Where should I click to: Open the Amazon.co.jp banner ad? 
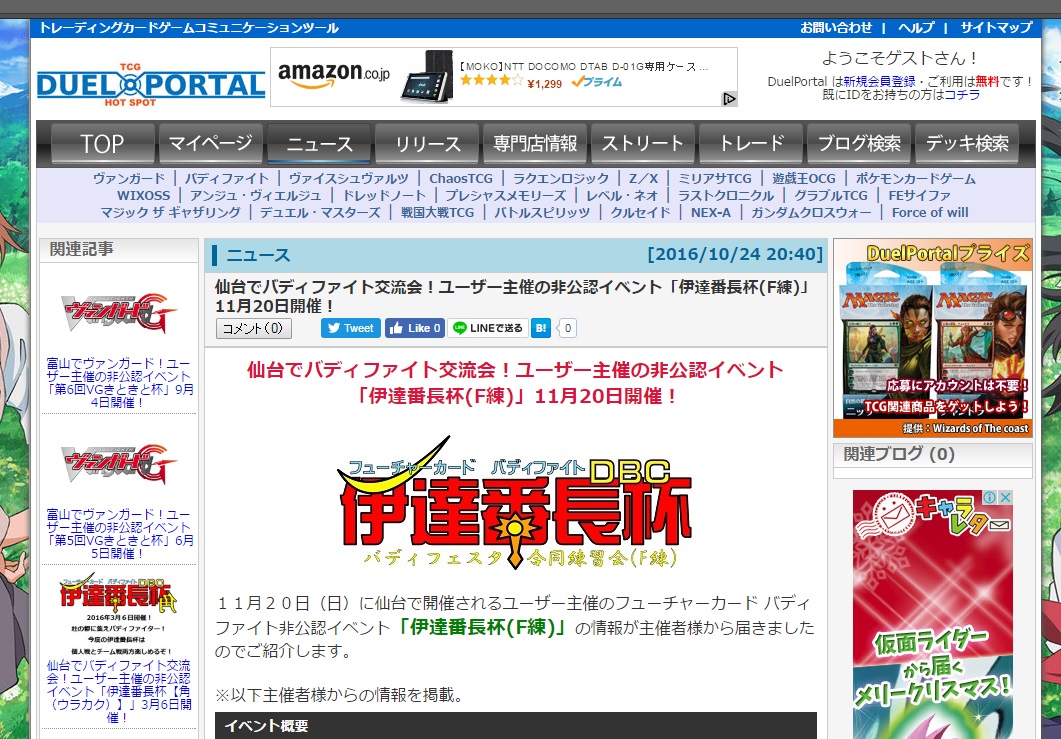click(503, 76)
